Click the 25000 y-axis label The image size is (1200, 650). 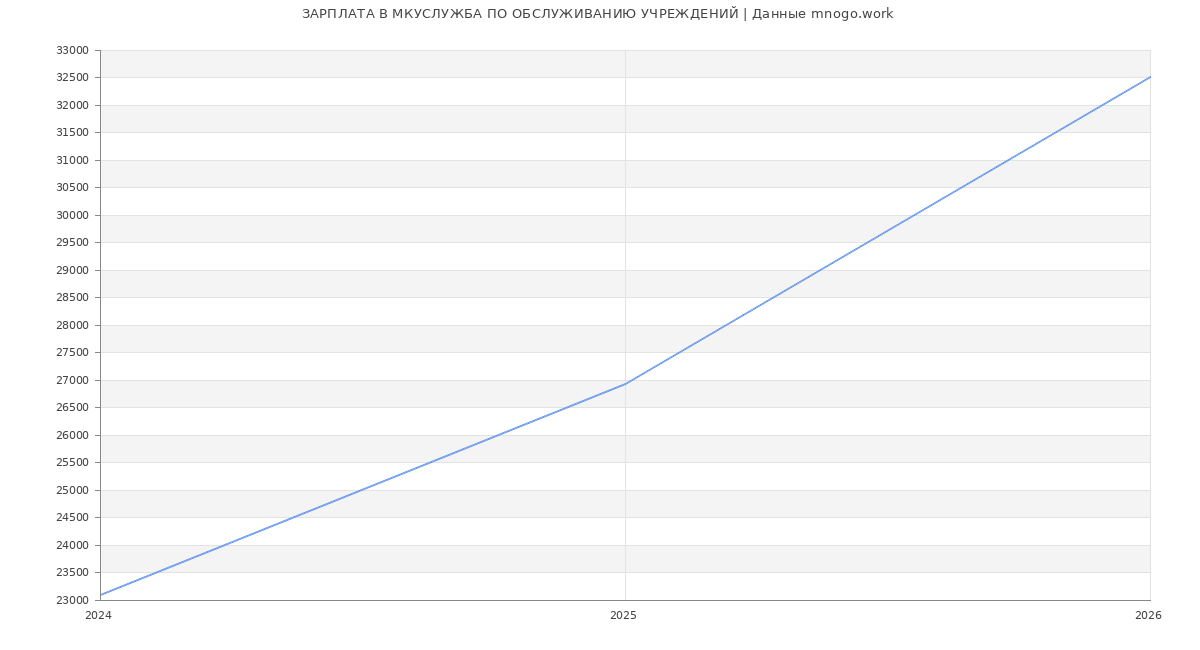[x=72, y=490]
